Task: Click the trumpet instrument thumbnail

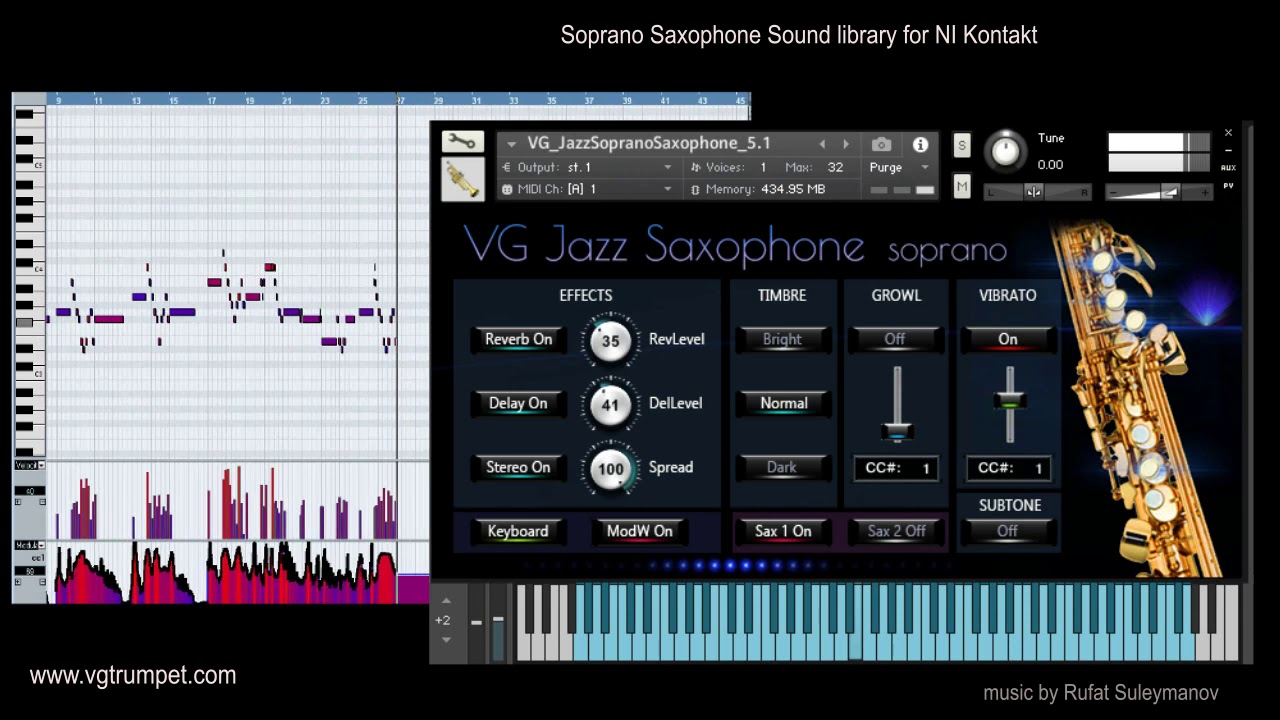Action: [462, 179]
